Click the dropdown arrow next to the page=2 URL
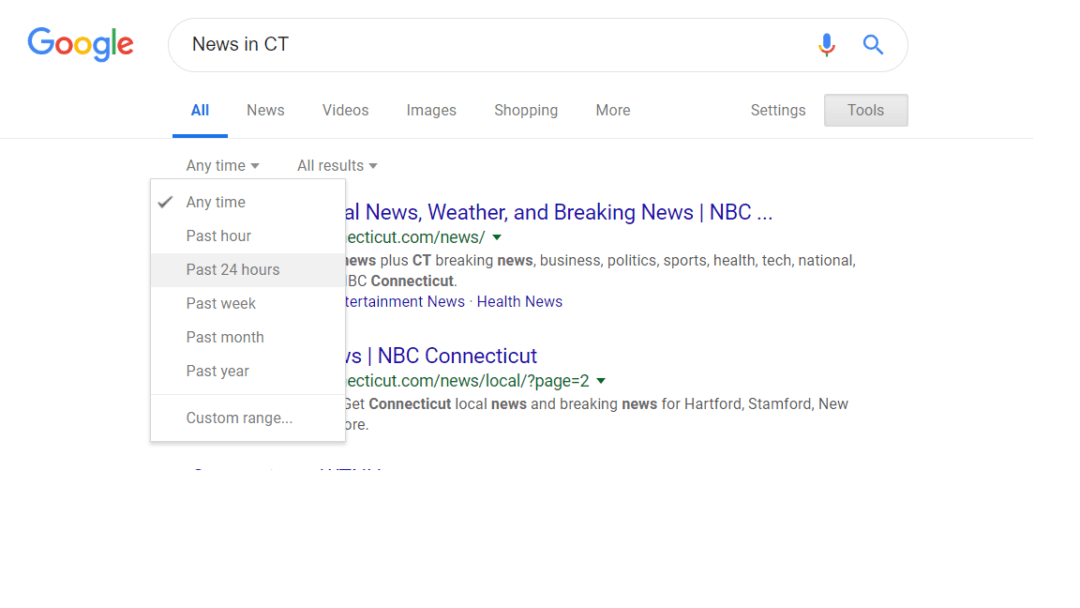This screenshot has width=1080, height=608. [x=600, y=380]
